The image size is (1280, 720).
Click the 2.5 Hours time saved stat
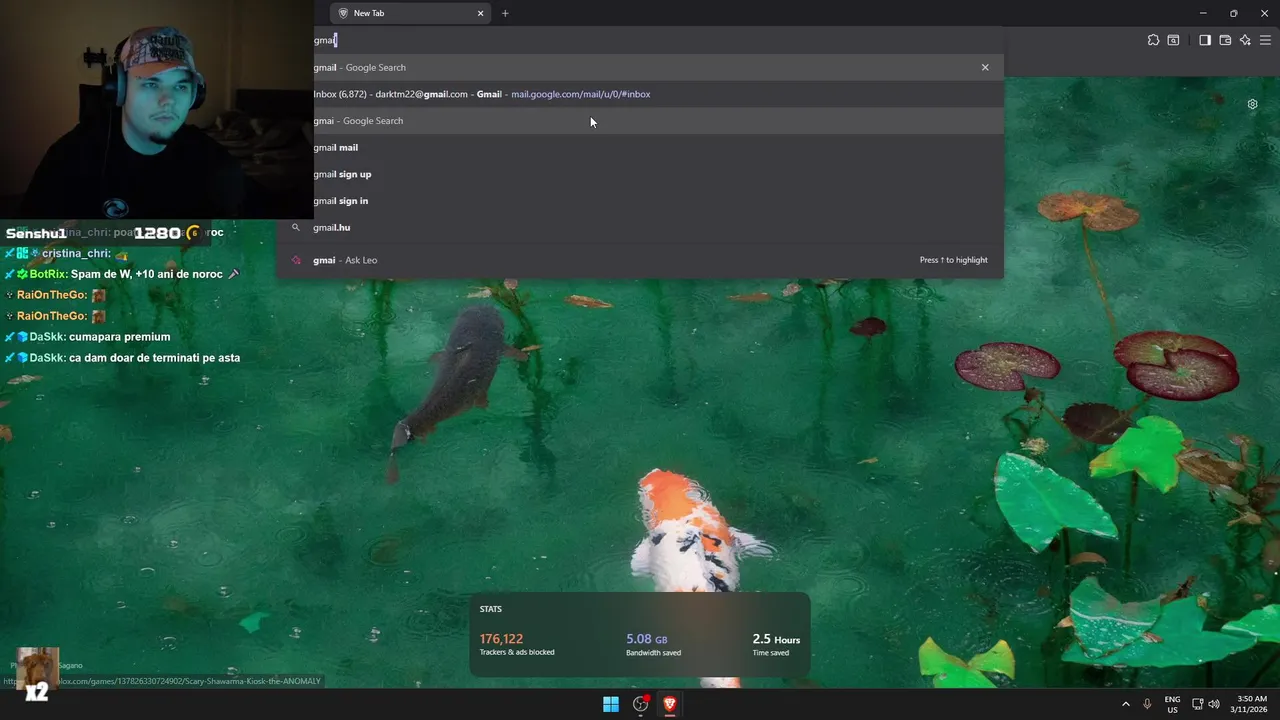click(776, 644)
